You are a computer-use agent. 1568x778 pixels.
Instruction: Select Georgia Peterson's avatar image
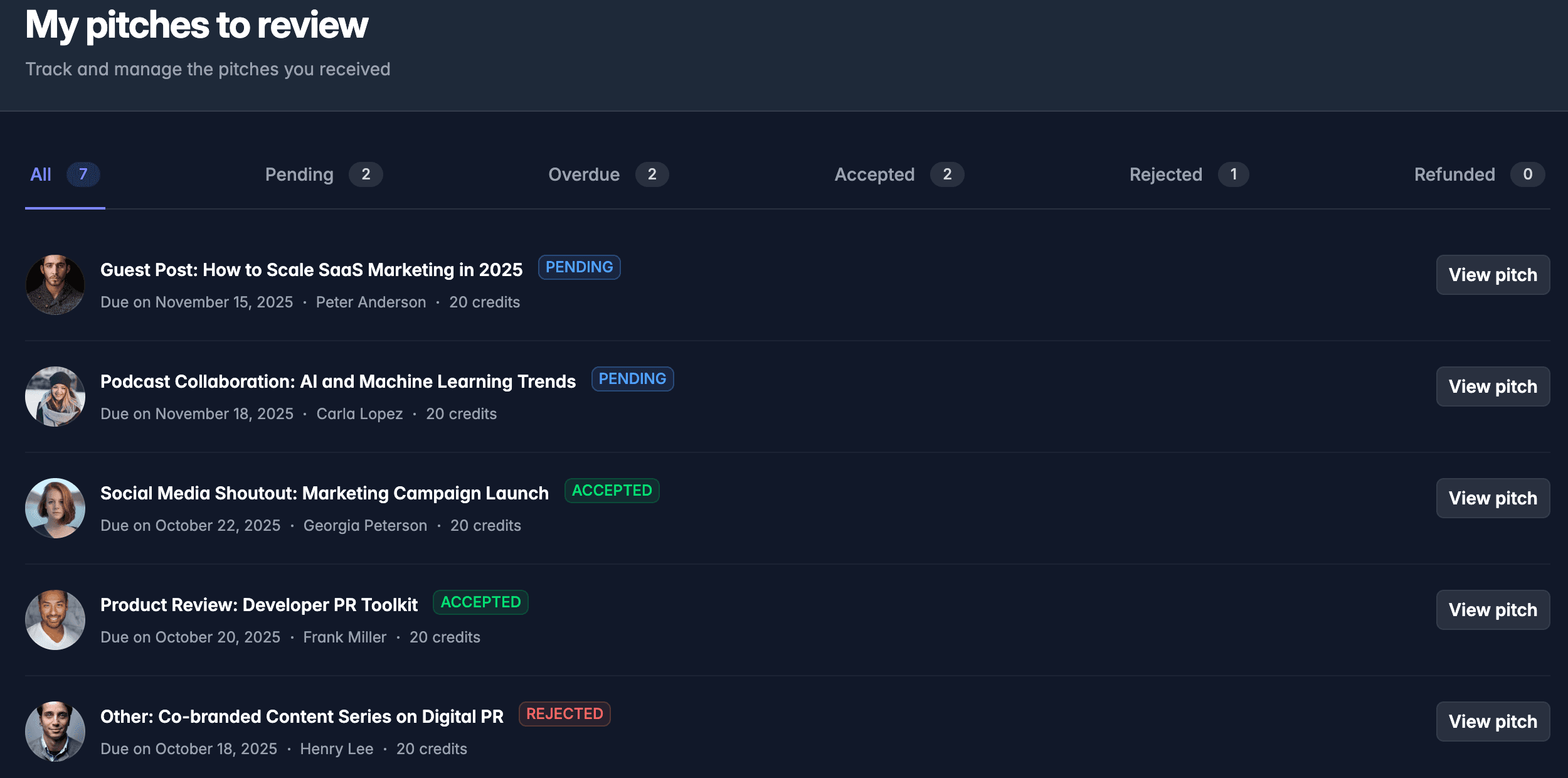(x=55, y=508)
